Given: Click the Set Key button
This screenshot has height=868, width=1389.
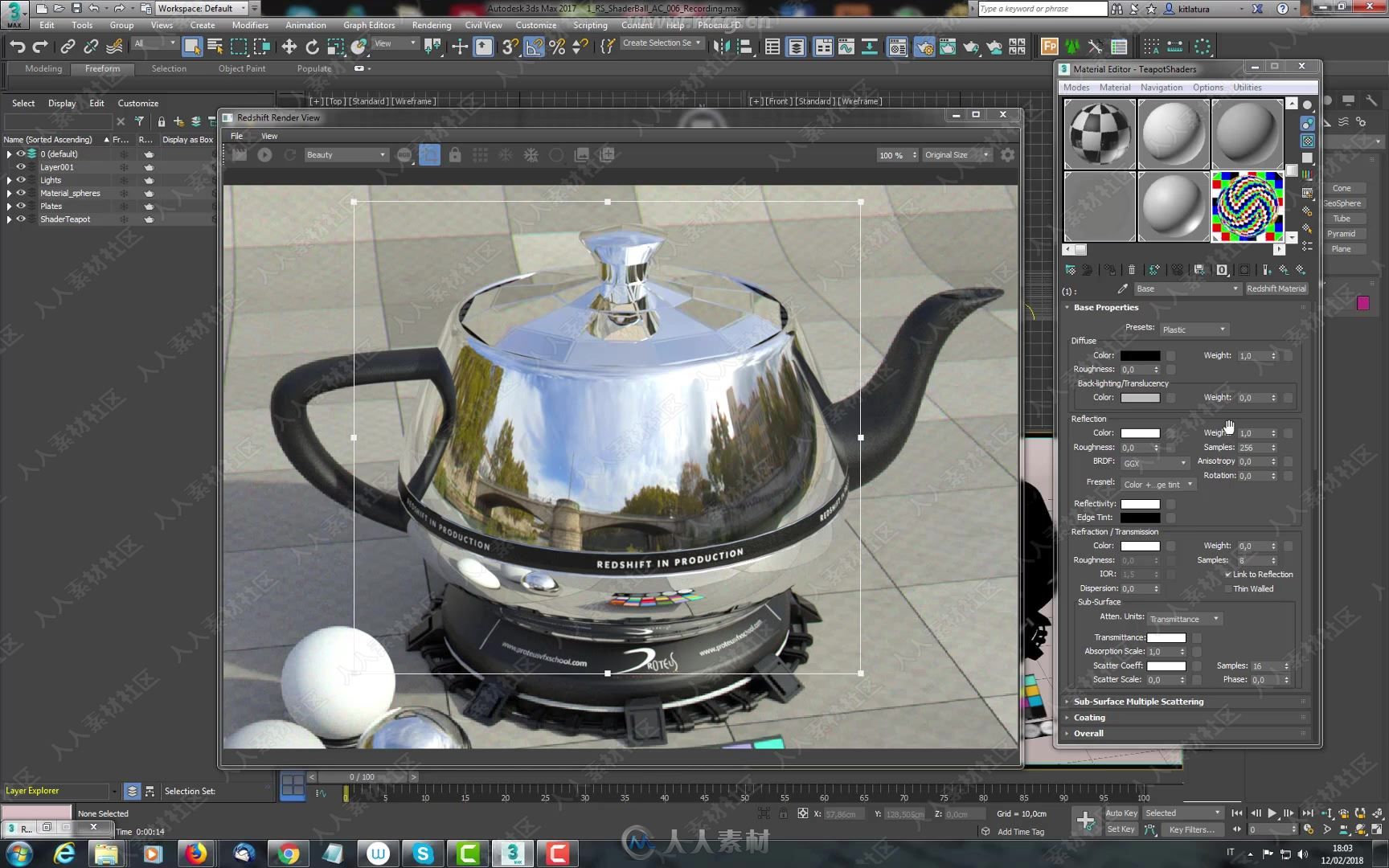Looking at the screenshot, I should click(1121, 829).
